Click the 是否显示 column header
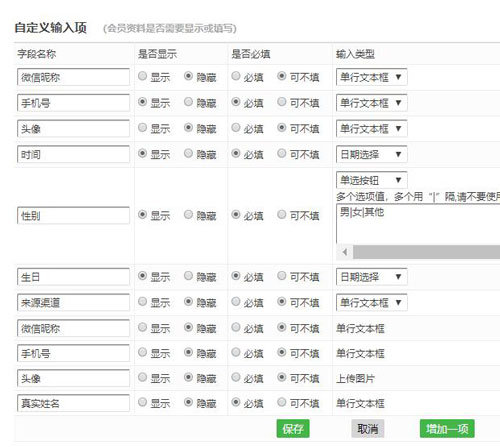This screenshot has width=500, height=447. [x=157, y=54]
